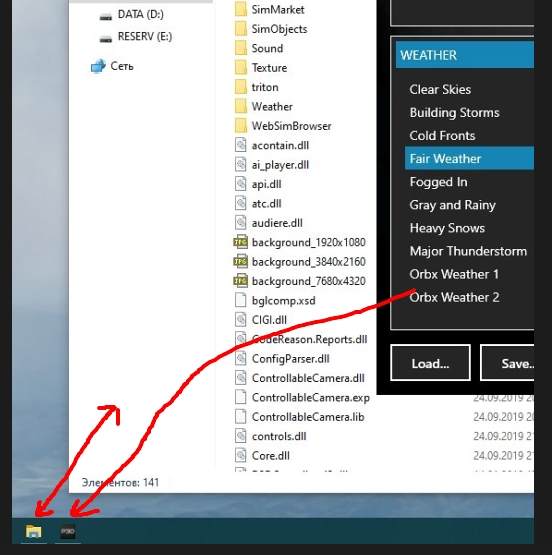This screenshot has width=552, height=555.
Task: Select the background_1920x1080 image file
Action: pyautogui.click(x=309, y=242)
